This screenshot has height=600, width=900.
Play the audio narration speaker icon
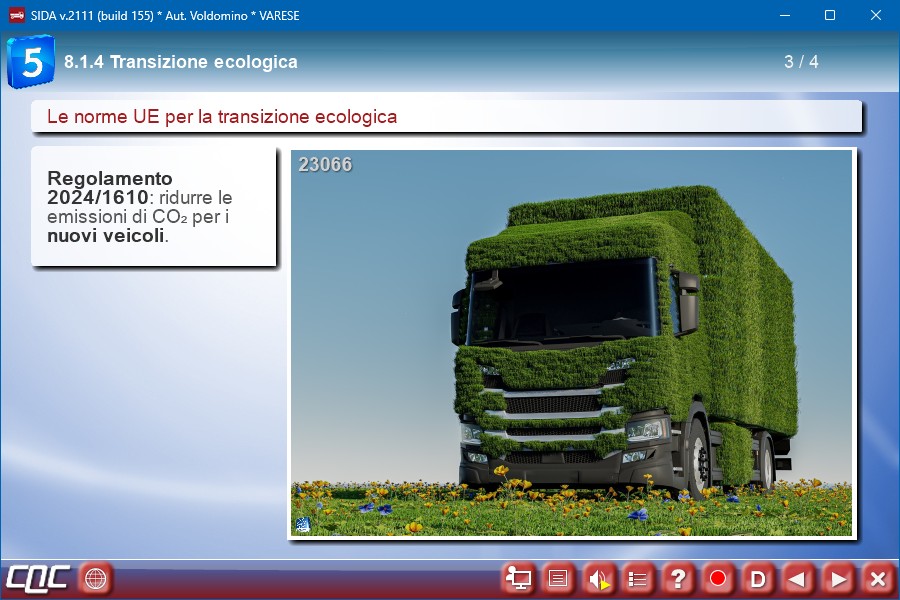pyautogui.click(x=598, y=578)
